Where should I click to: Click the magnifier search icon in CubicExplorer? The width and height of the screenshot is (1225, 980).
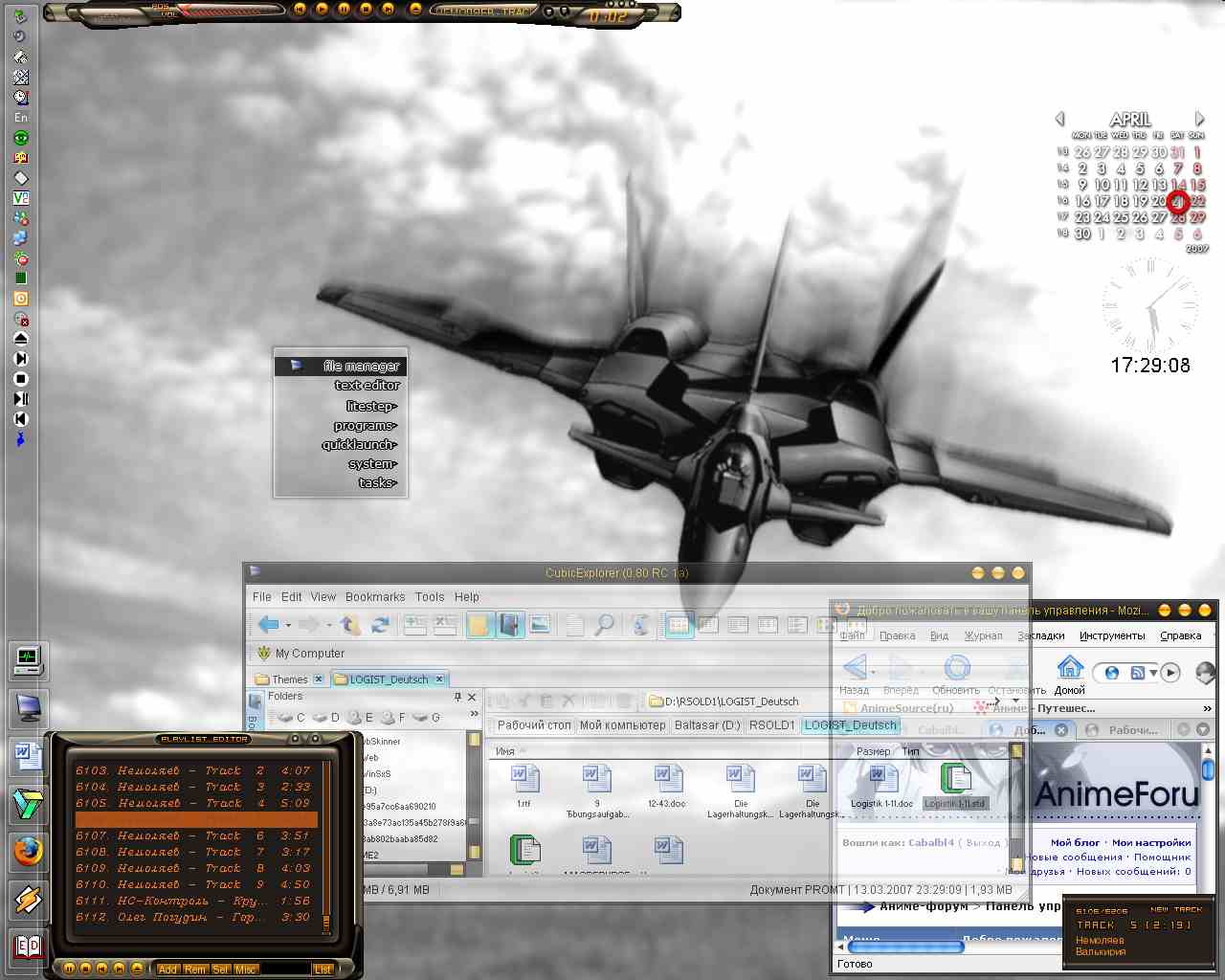pos(604,625)
